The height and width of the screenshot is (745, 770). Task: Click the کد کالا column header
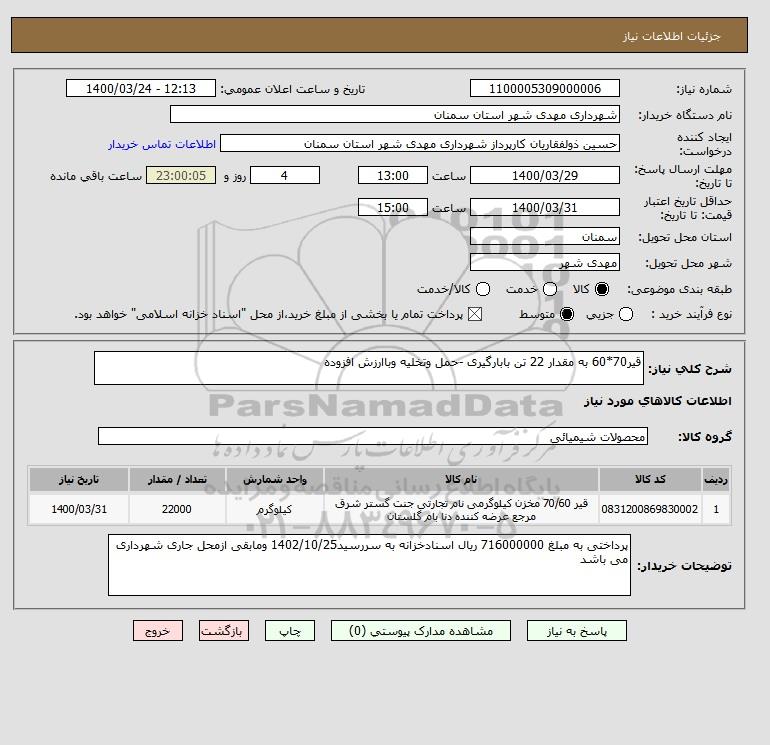[x=650, y=479]
